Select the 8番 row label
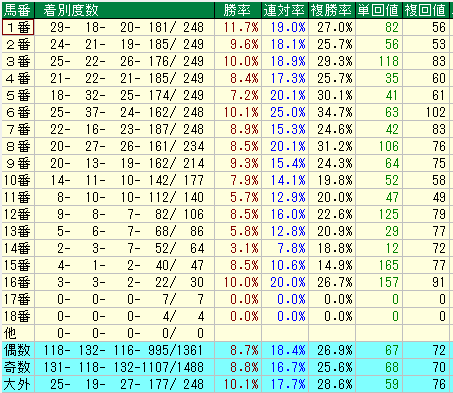The width and height of the screenshot is (453, 393). click(x=18, y=146)
